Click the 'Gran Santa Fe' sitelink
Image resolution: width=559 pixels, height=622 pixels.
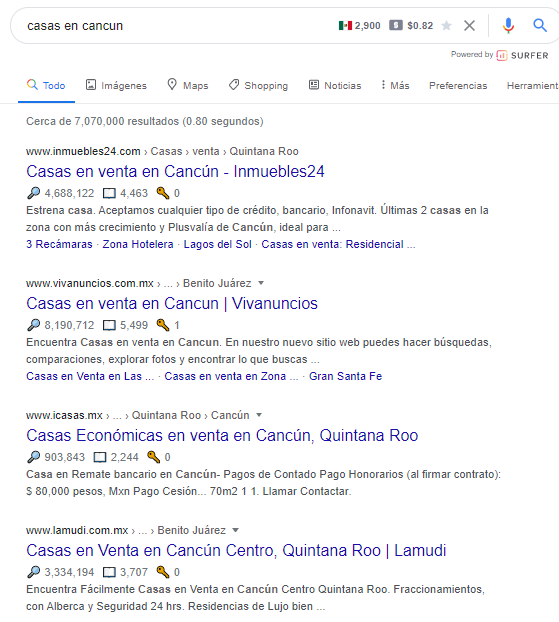coord(346,376)
